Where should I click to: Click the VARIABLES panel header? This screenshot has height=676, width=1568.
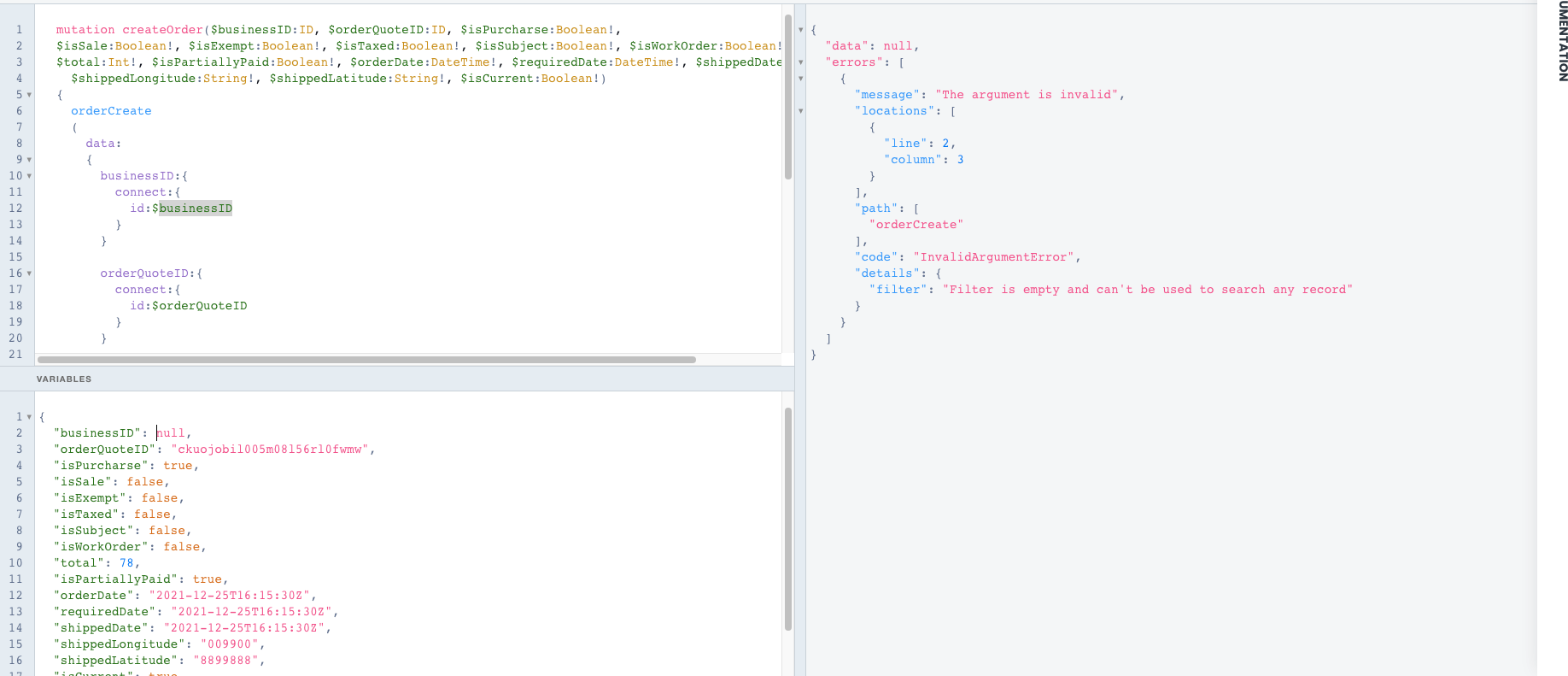point(64,379)
